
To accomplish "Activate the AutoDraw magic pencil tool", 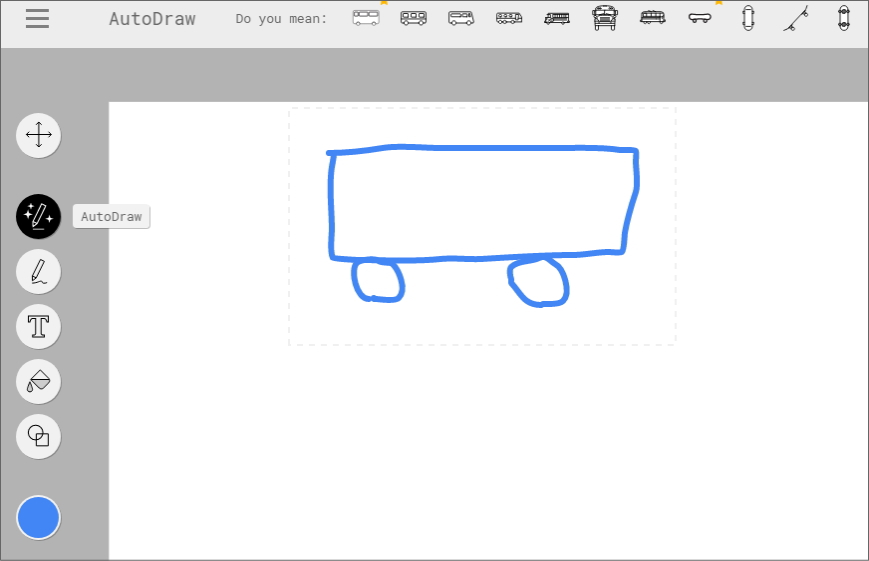I will tap(38, 216).
